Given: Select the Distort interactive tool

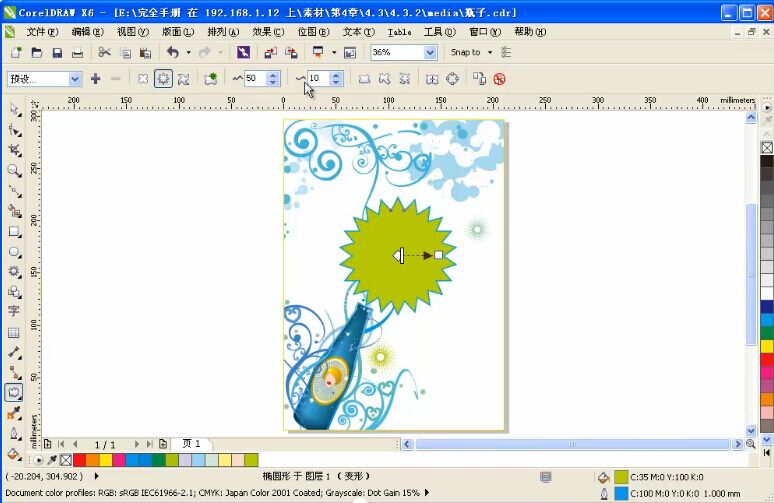Looking at the screenshot, I should point(14,393).
